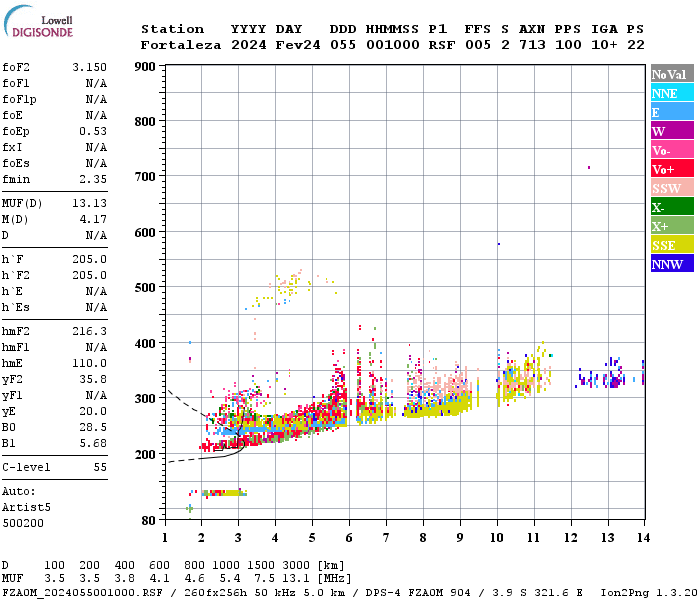Click the RSF P1 header value
This screenshot has width=700, height=600.
(442, 45)
